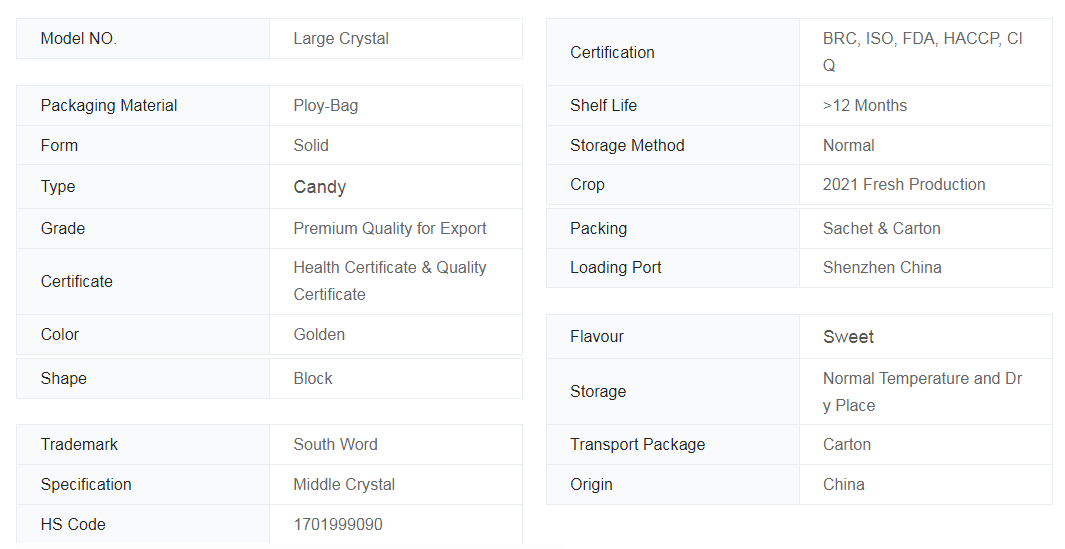Click the Golden color value

[319, 334]
